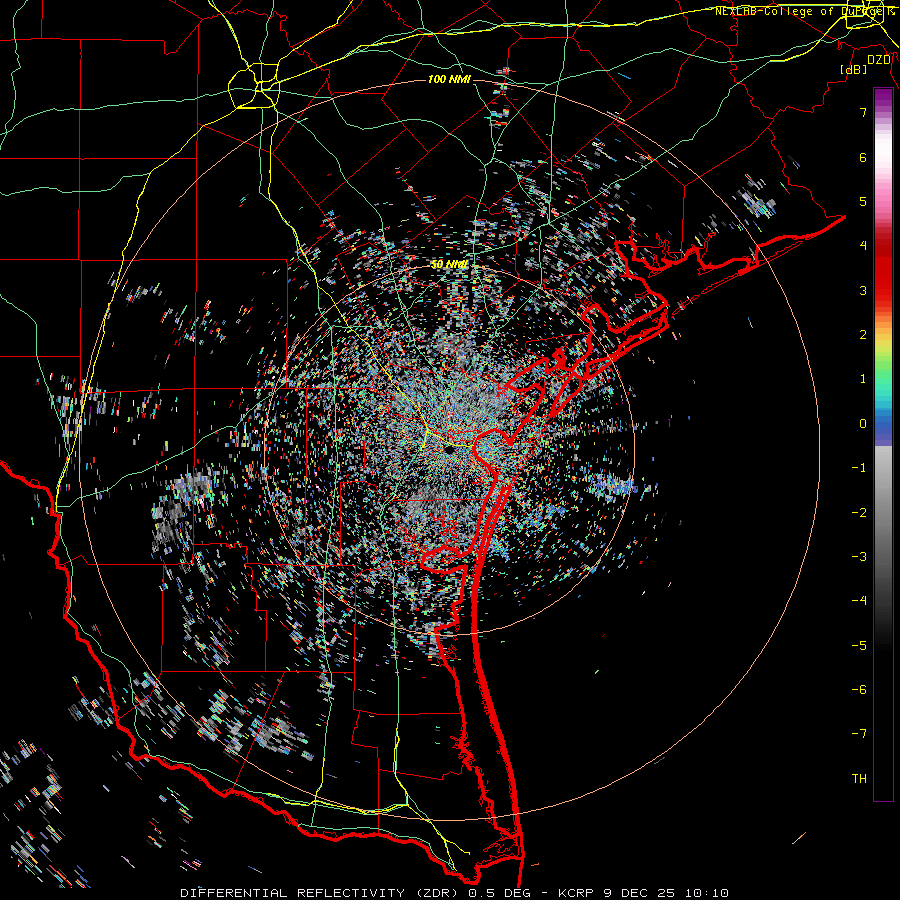Click the 'TH' threshold label on color scale
Viewport: 900px width, 900px height.
[x=859, y=779]
